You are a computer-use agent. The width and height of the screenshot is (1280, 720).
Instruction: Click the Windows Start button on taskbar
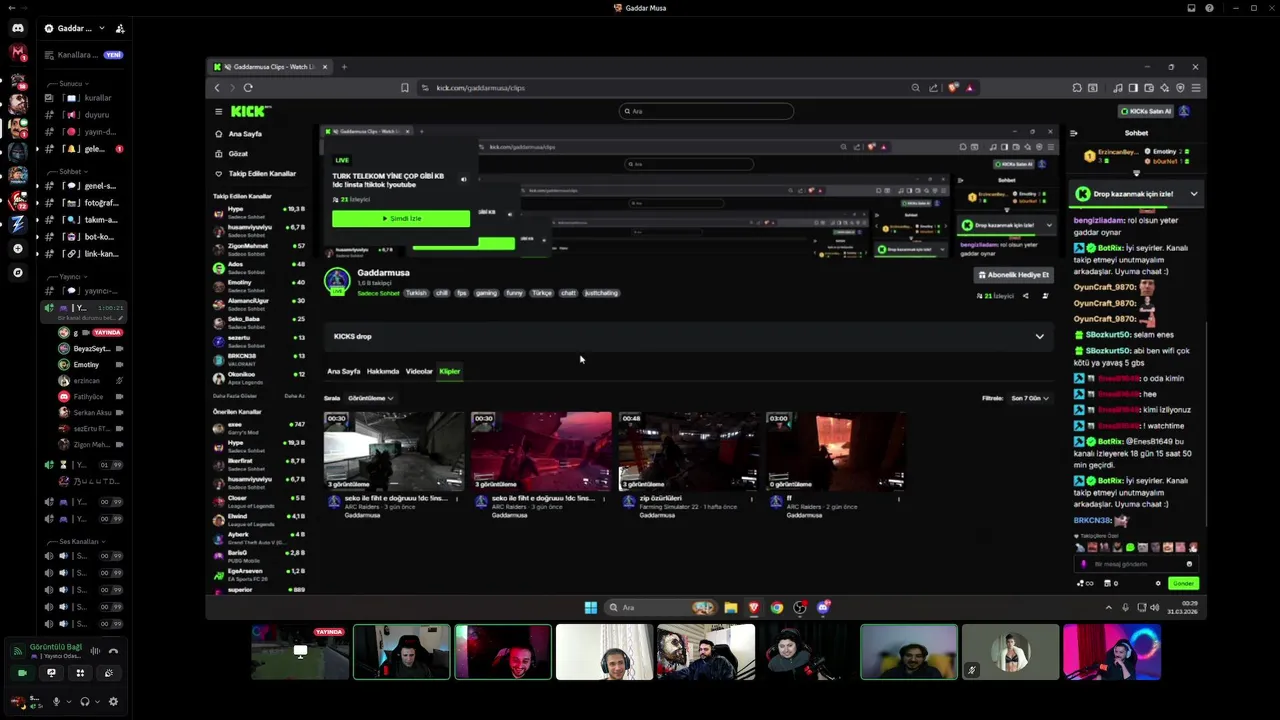click(x=591, y=607)
